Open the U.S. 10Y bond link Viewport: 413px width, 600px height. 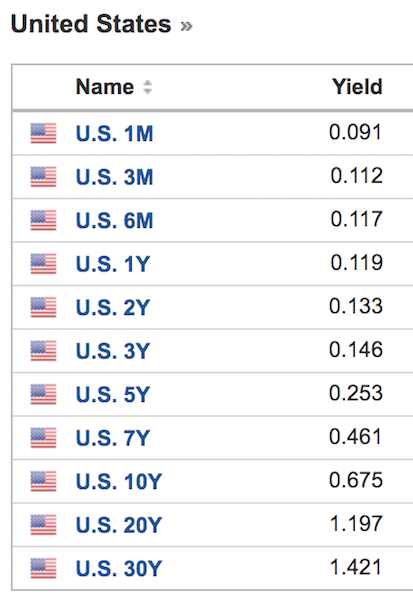click(x=119, y=481)
